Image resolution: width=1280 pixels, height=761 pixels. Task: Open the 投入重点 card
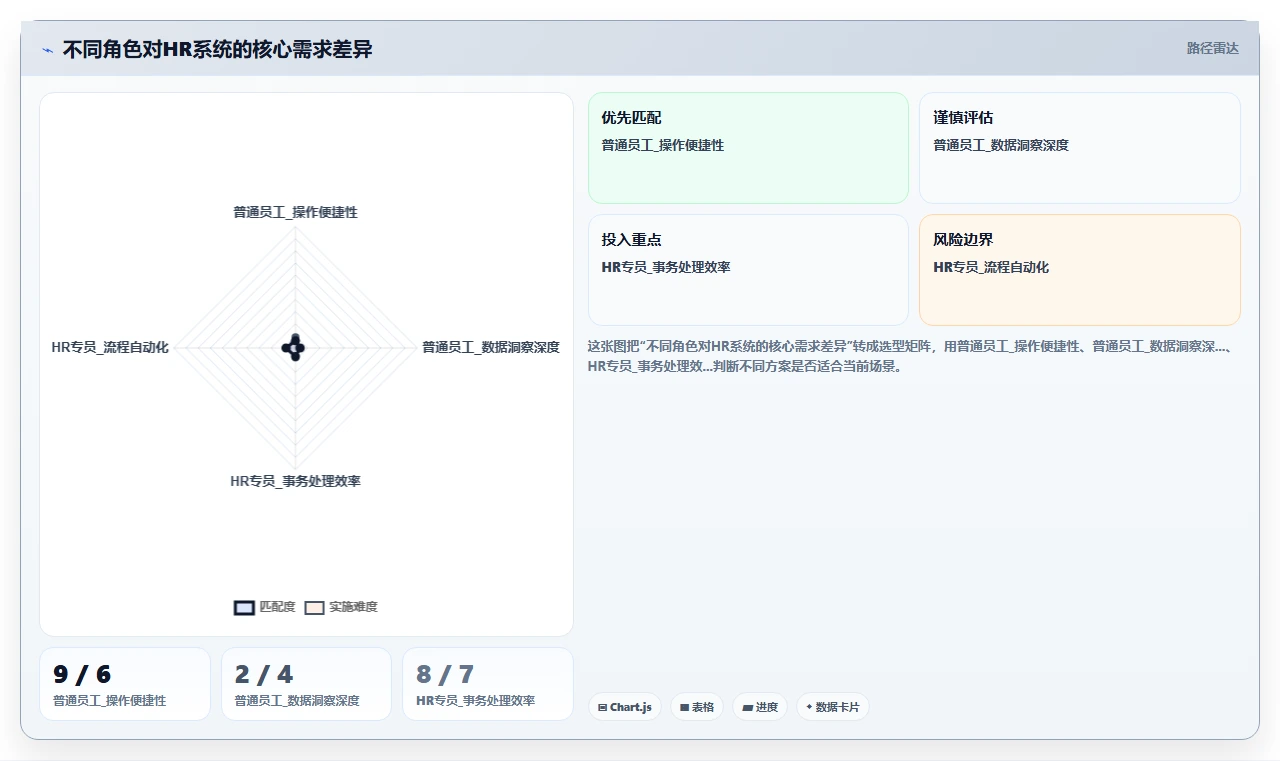(748, 270)
